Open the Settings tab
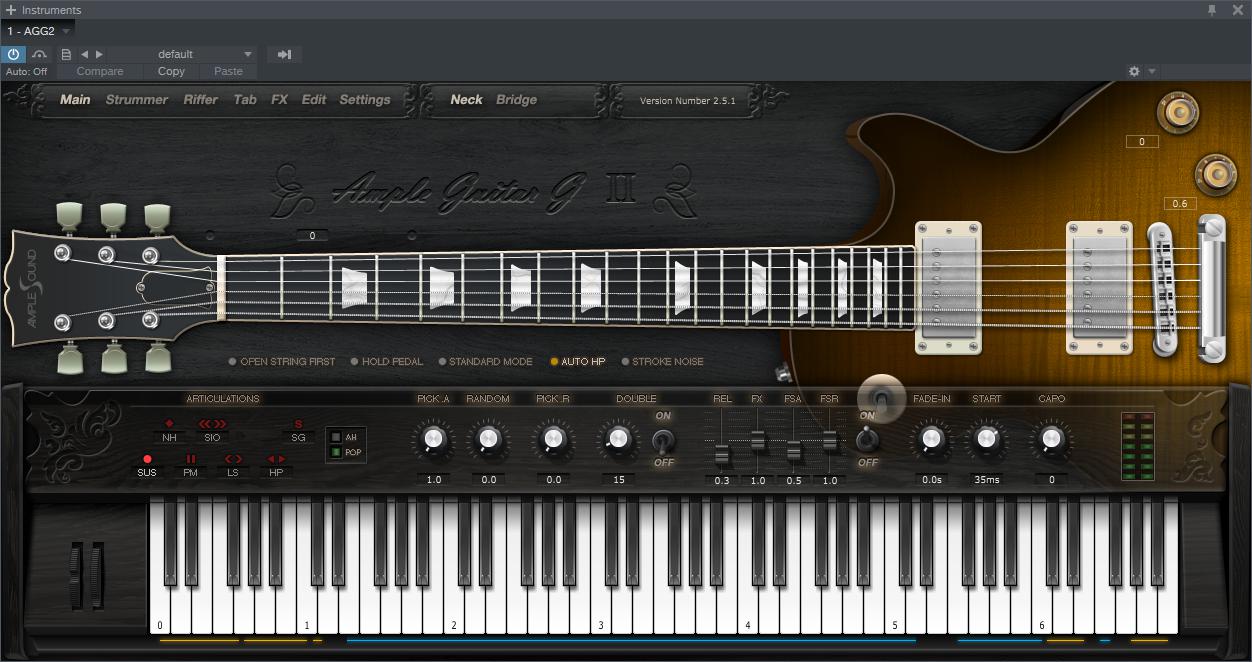1252x662 pixels. pyautogui.click(x=365, y=100)
